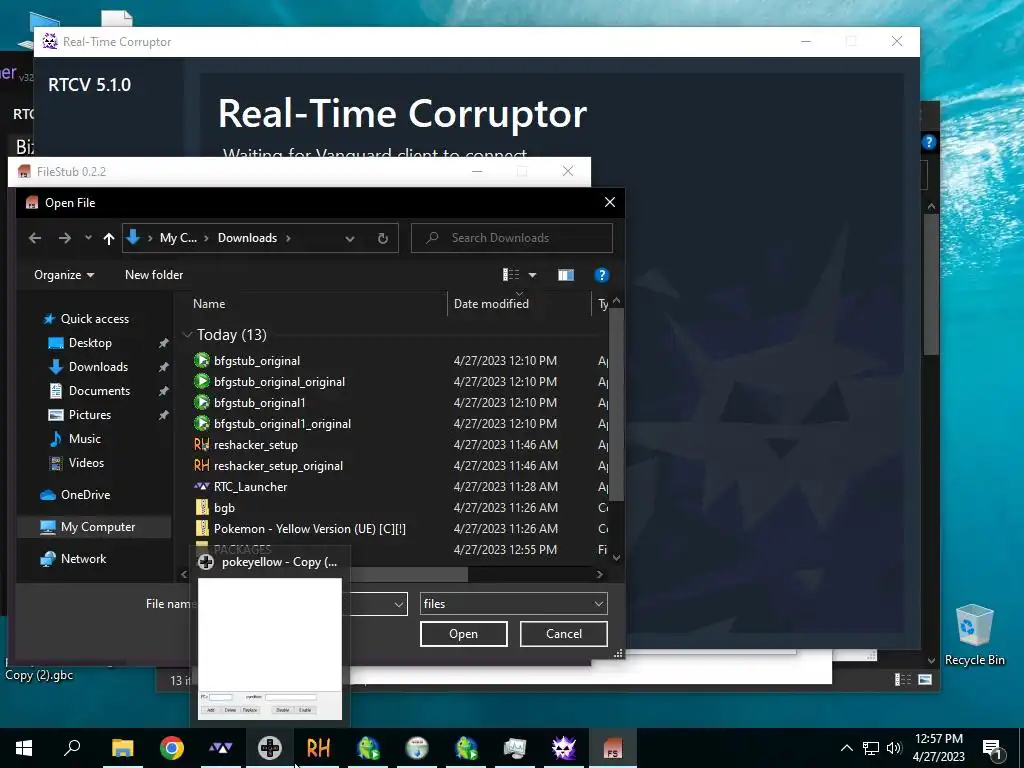Sort by the Name column header
The height and width of the screenshot is (768, 1024).
tap(209, 304)
